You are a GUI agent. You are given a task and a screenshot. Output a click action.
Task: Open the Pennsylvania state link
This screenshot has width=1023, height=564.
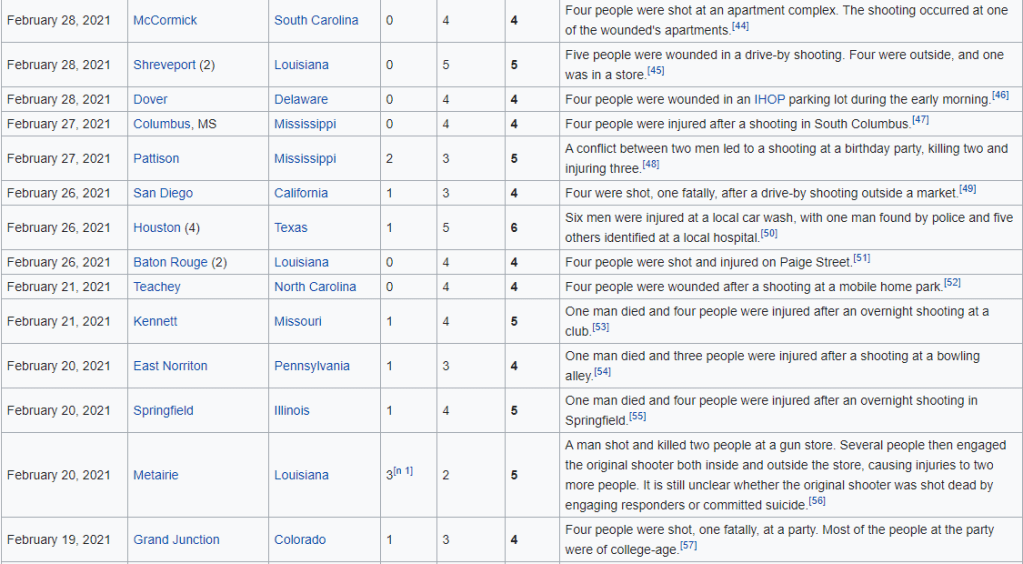312,366
